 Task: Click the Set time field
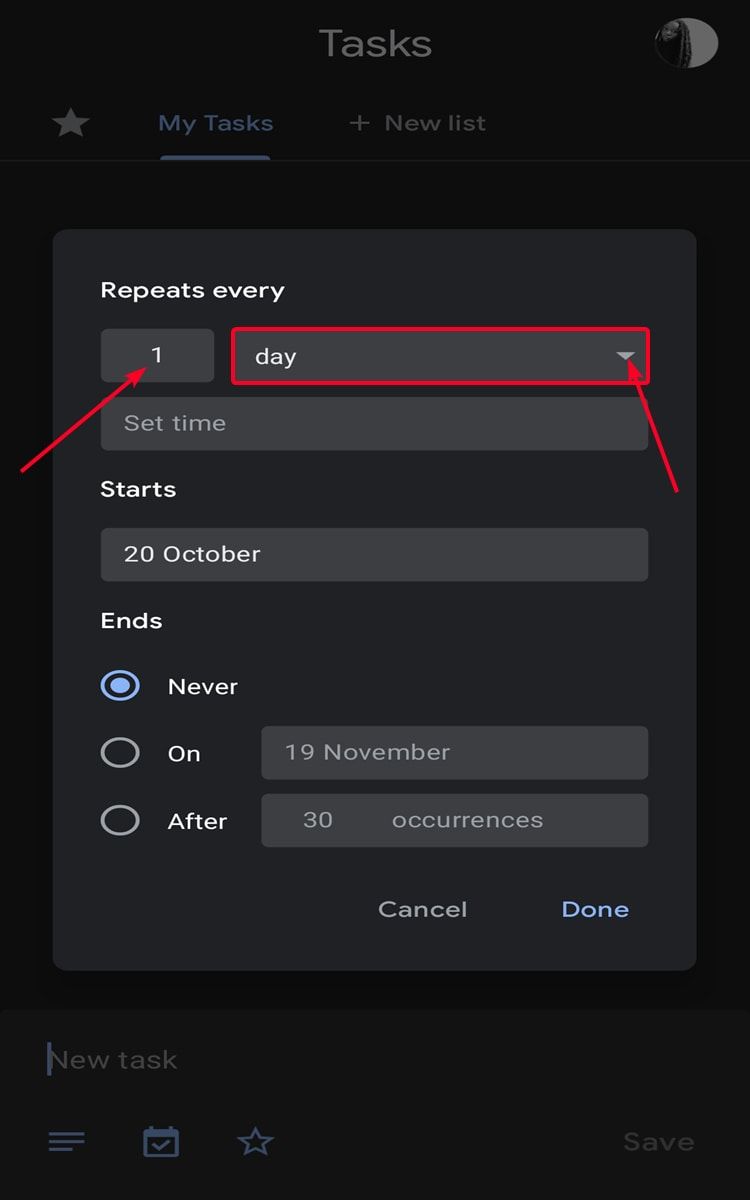click(375, 423)
